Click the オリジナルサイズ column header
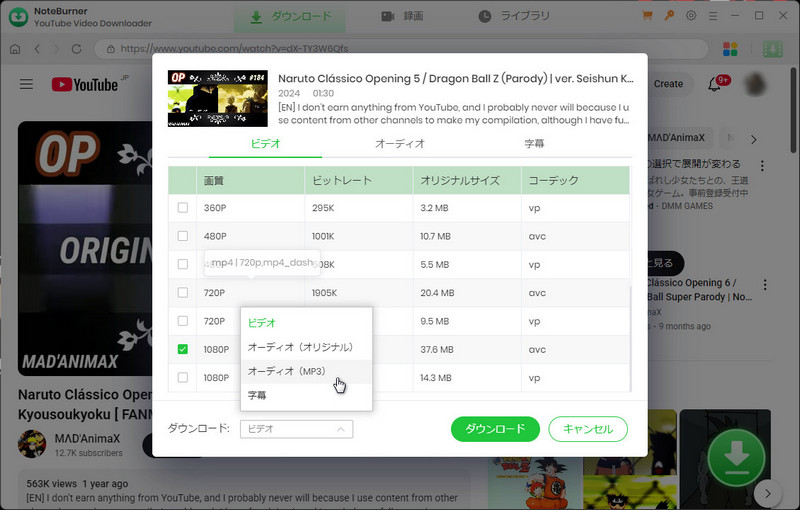Image resolution: width=800 pixels, height=510 pixels. (x=467, y=181)
